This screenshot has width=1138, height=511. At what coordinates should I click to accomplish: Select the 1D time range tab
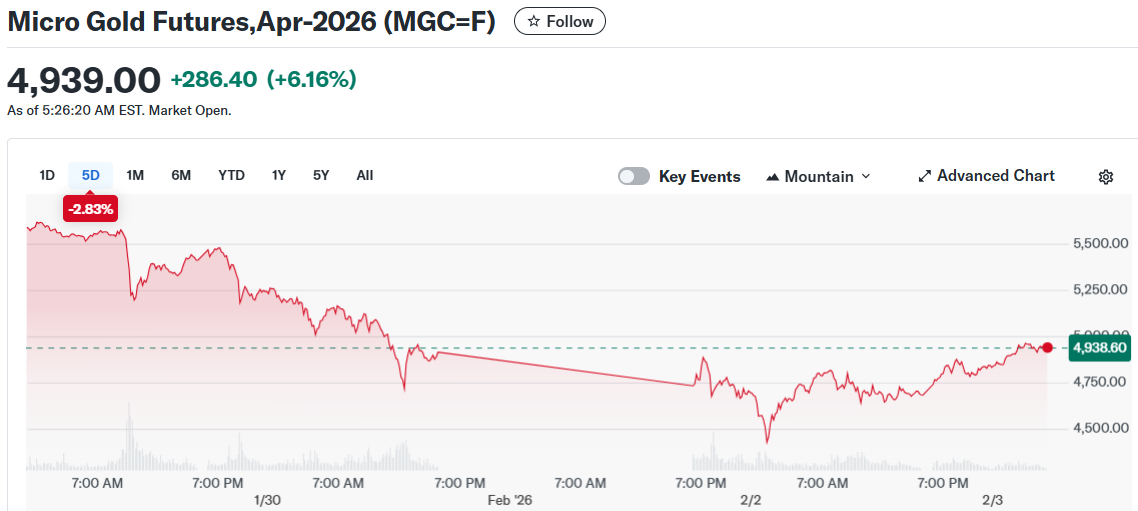click(47, 175)
